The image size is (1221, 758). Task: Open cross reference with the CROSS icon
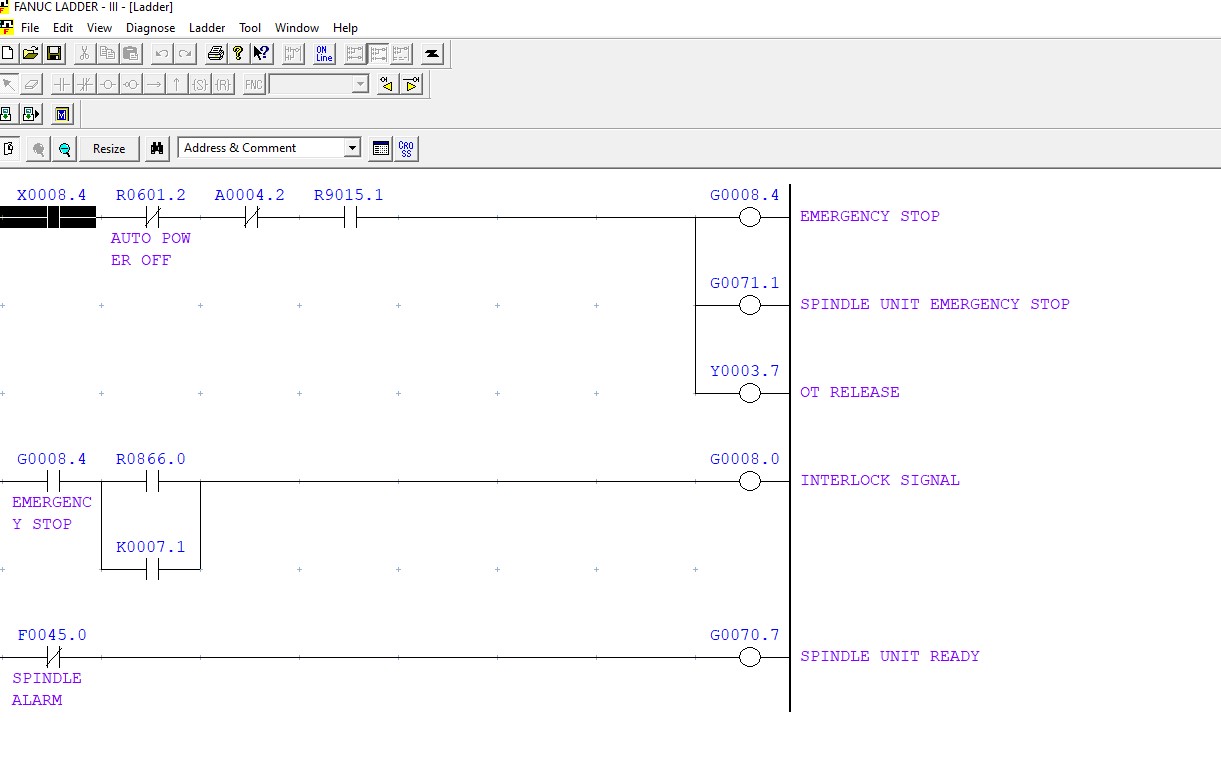406,148
